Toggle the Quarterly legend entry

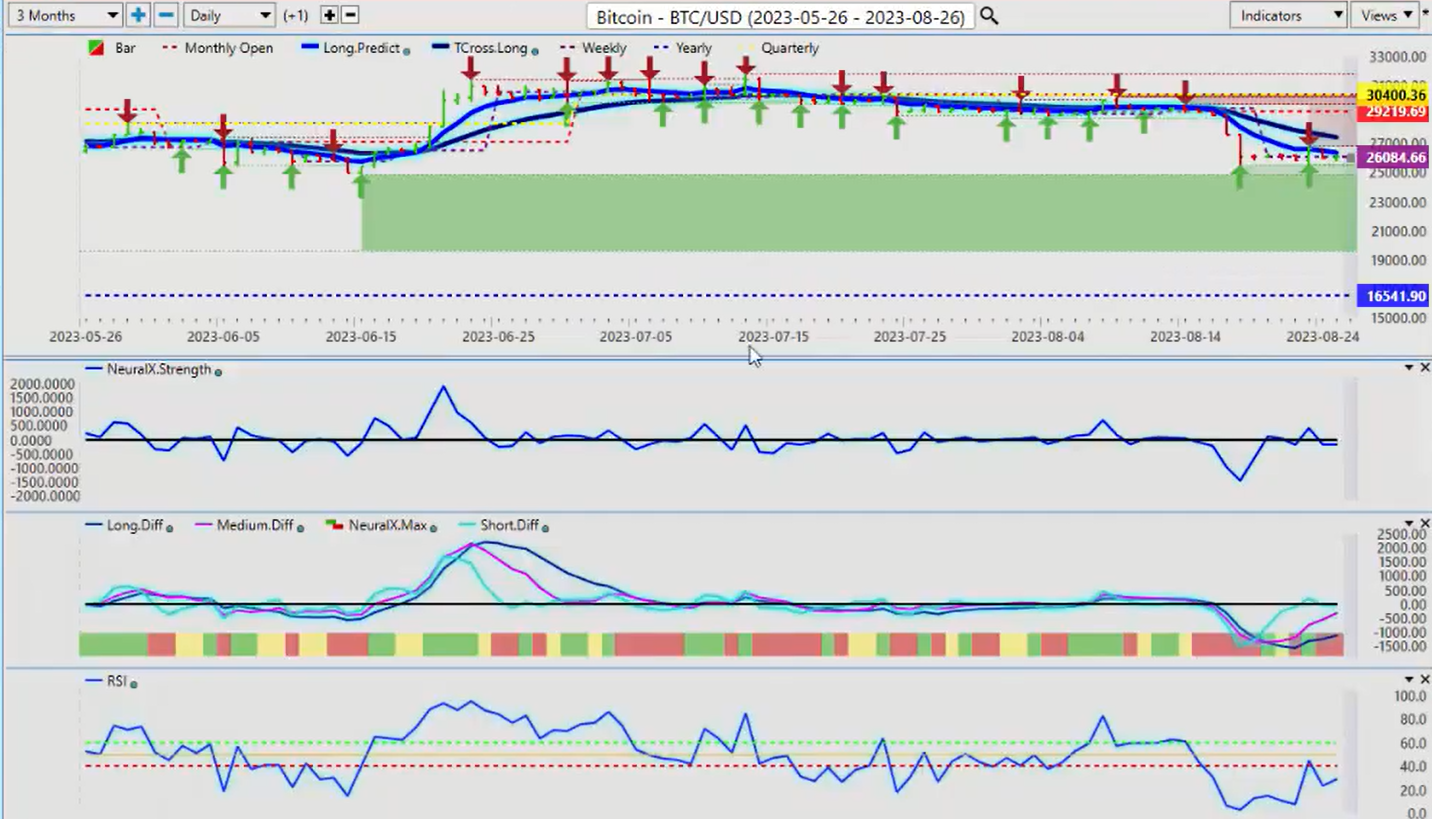coord(778,48)
